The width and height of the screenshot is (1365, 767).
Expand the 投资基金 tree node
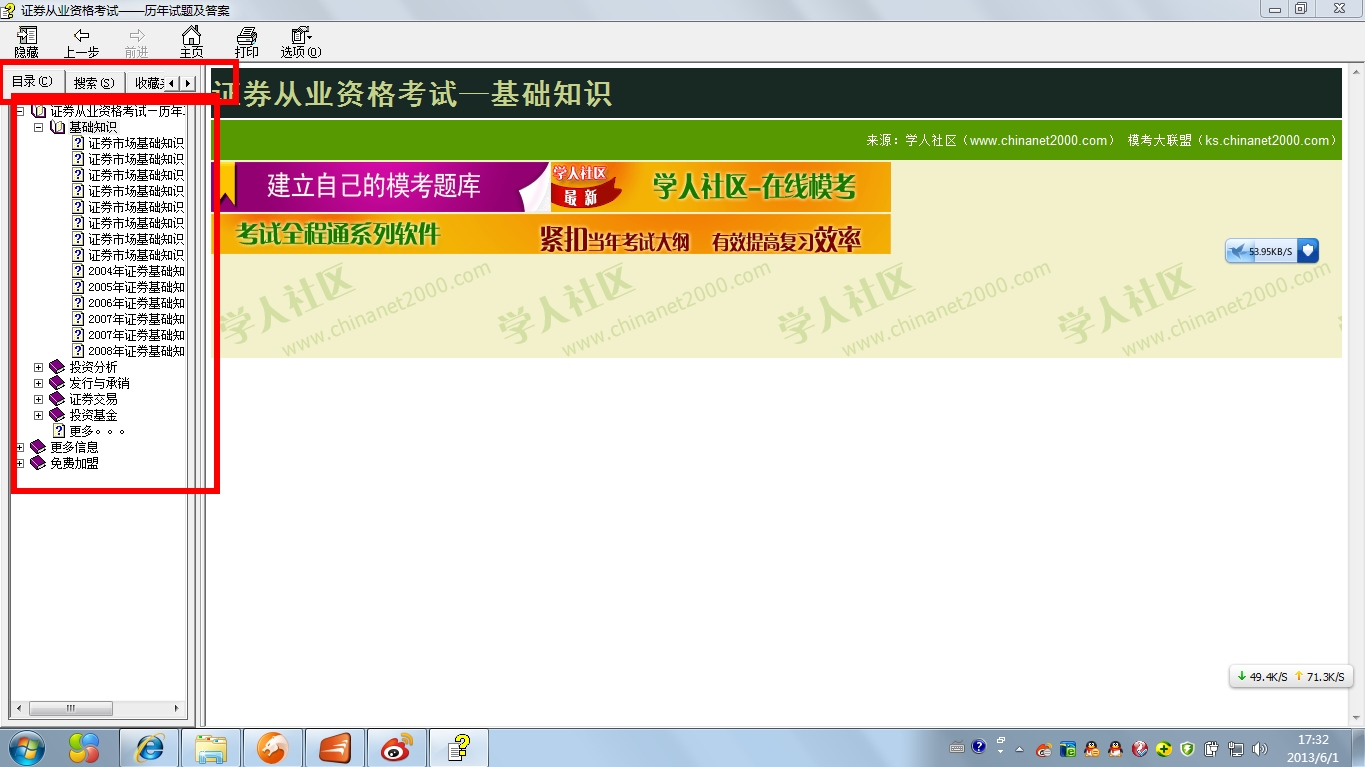pyautogui.click(x=39, y=415)
